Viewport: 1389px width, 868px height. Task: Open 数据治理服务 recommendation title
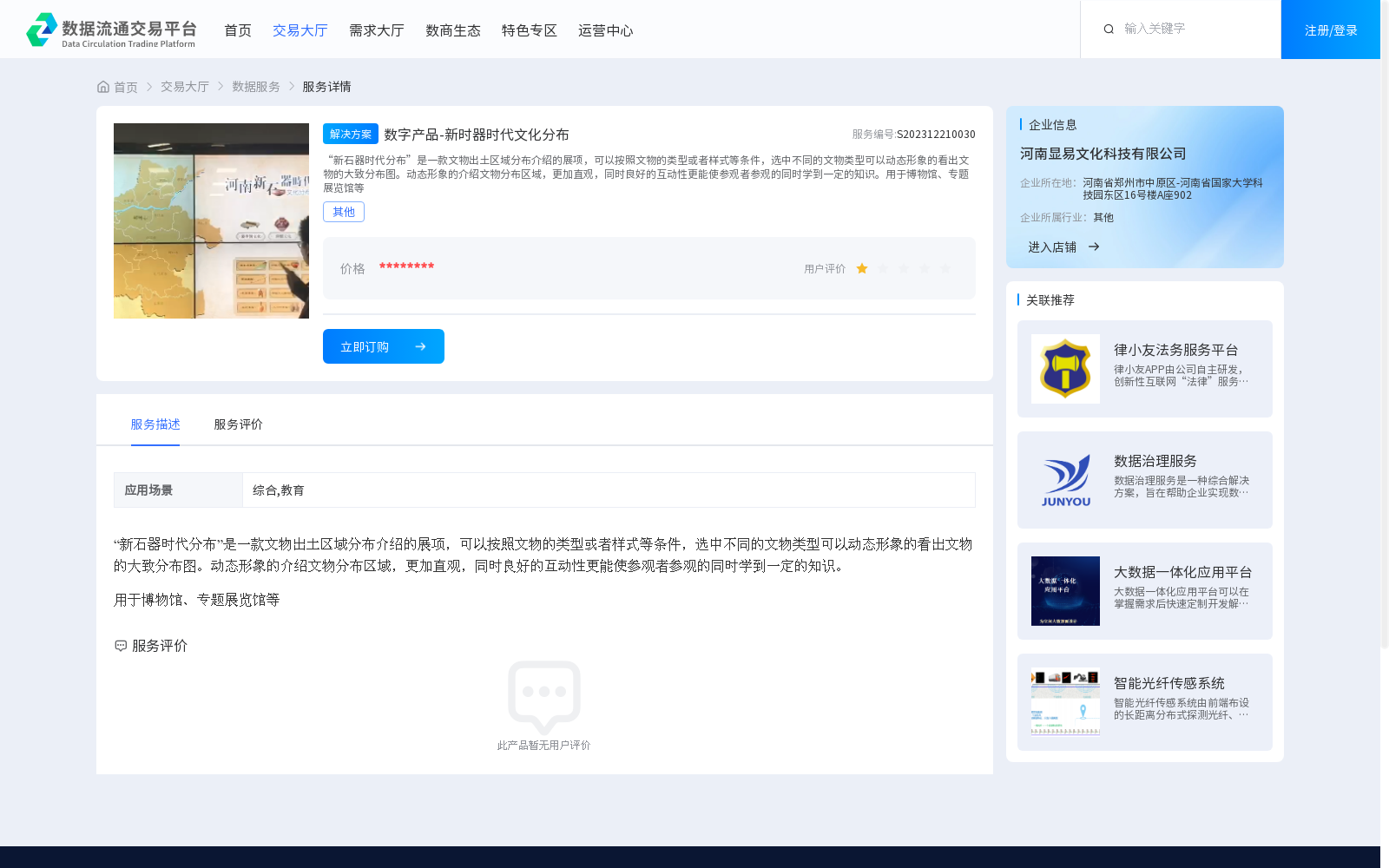(x=1155, y=461)
